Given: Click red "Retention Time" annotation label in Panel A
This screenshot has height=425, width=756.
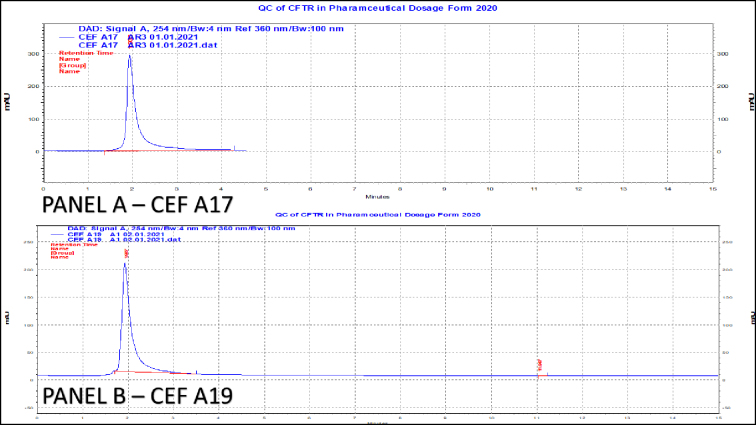Looking at the screenshot, I should click(86, 53).
